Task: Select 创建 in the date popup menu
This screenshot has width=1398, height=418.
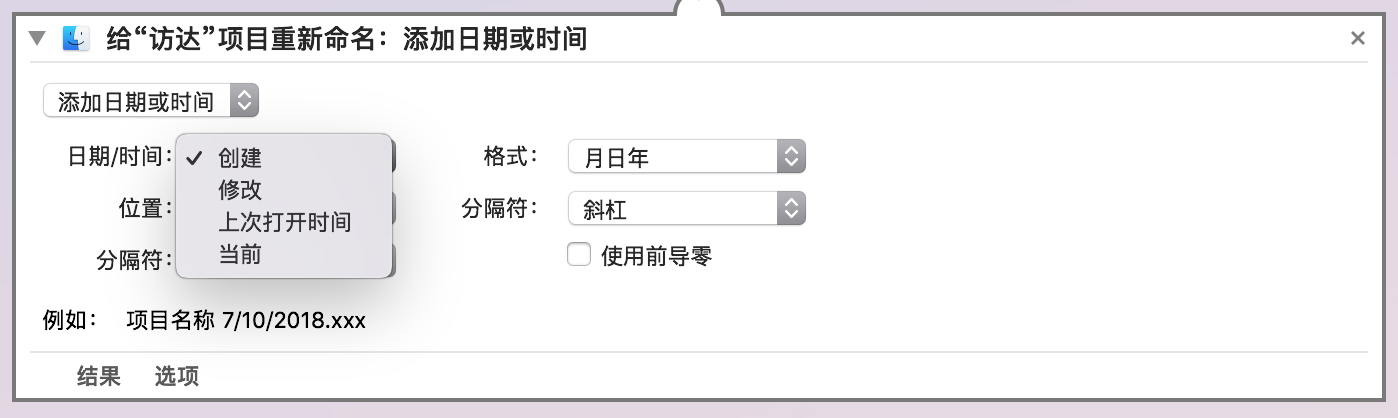Action: [240, 158]
